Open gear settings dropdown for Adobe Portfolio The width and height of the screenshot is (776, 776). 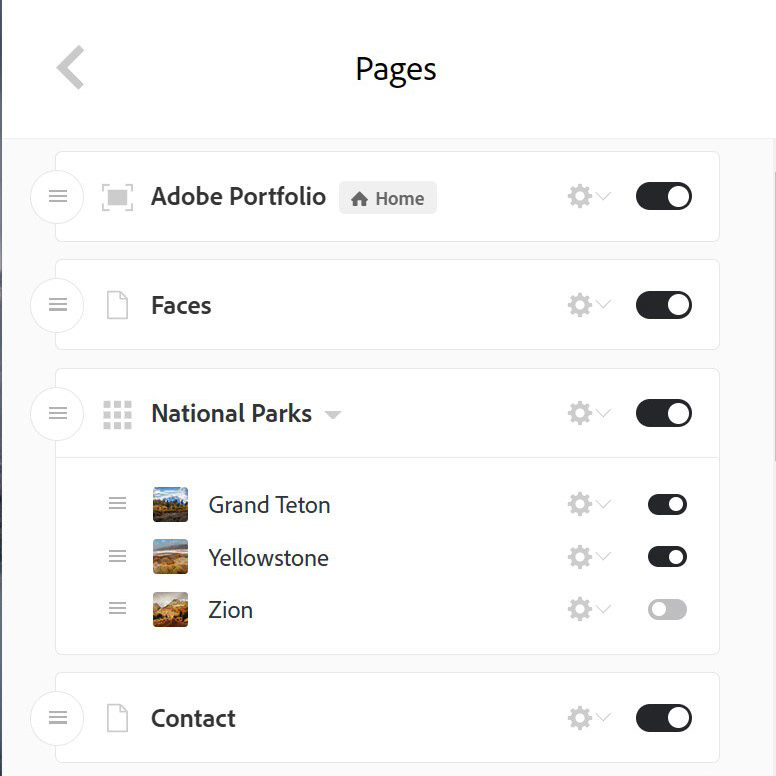click(589, 196)
